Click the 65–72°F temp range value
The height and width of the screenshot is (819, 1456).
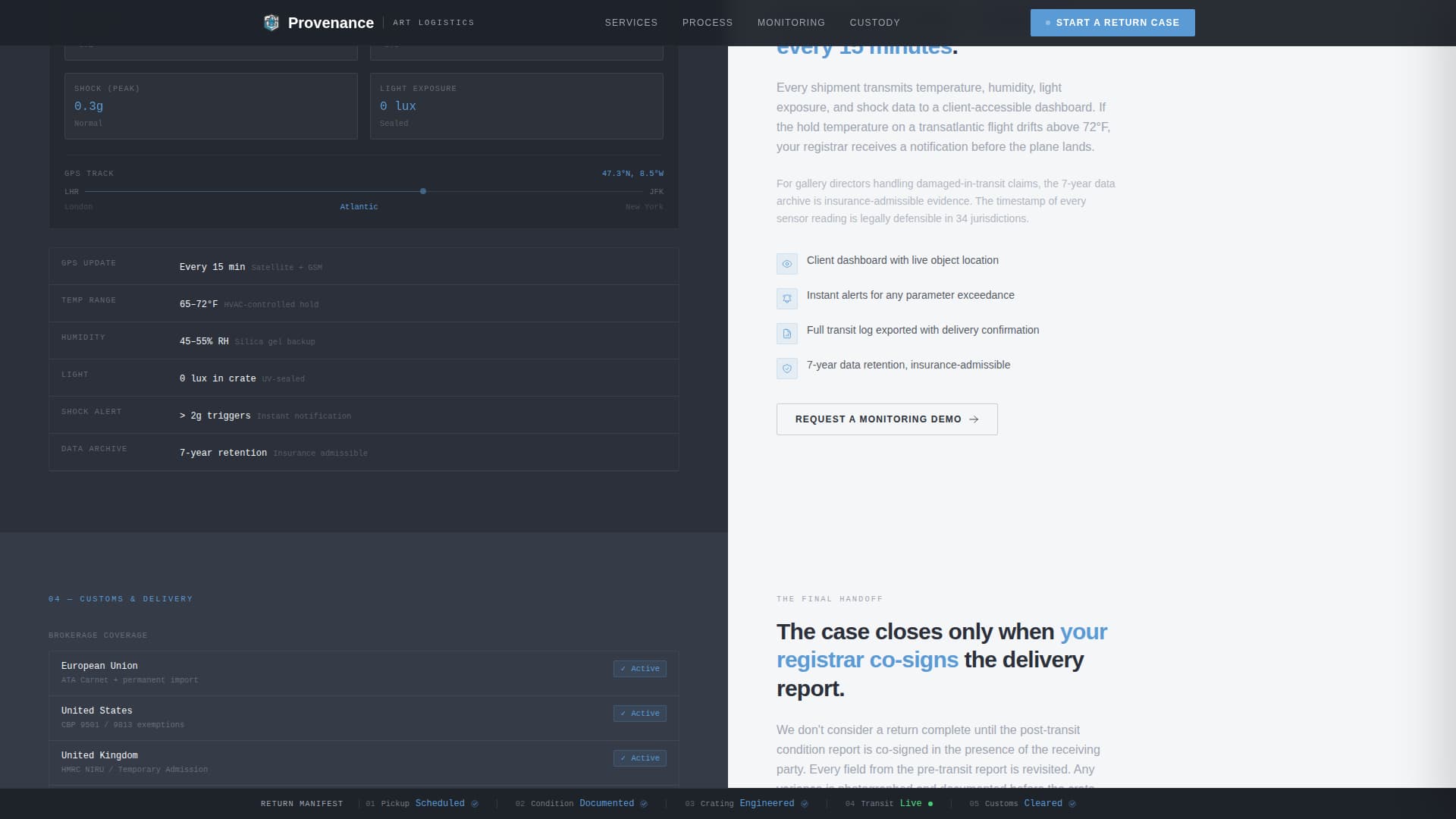point(199,304)
